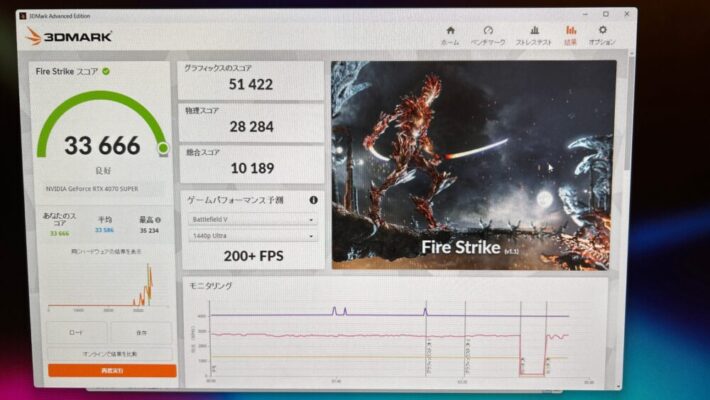
Task: Click the info icon next to 最高
Action: tap(158, 220)
